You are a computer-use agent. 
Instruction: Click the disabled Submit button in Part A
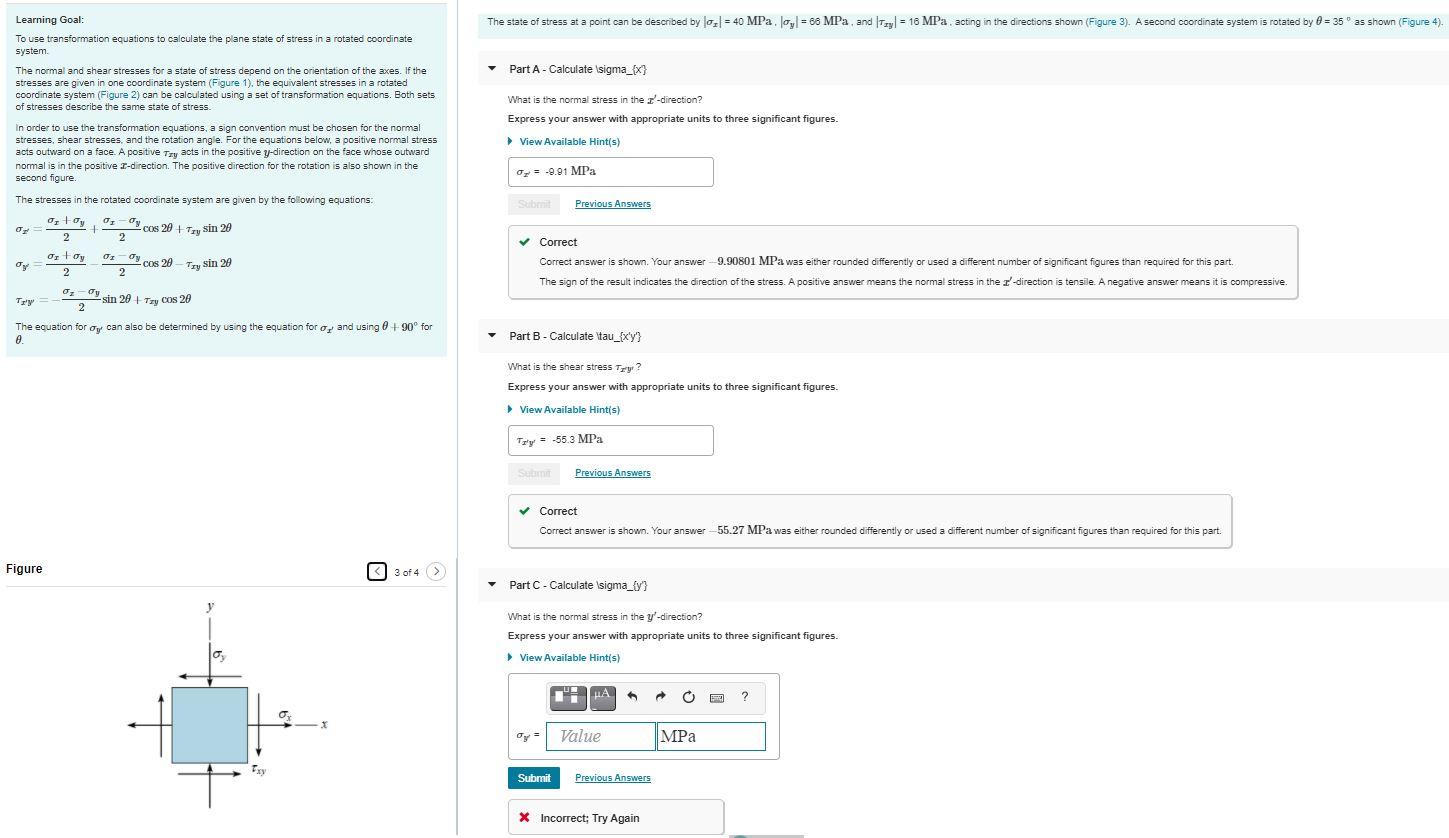pyautogui.click(x=534, y=204)
